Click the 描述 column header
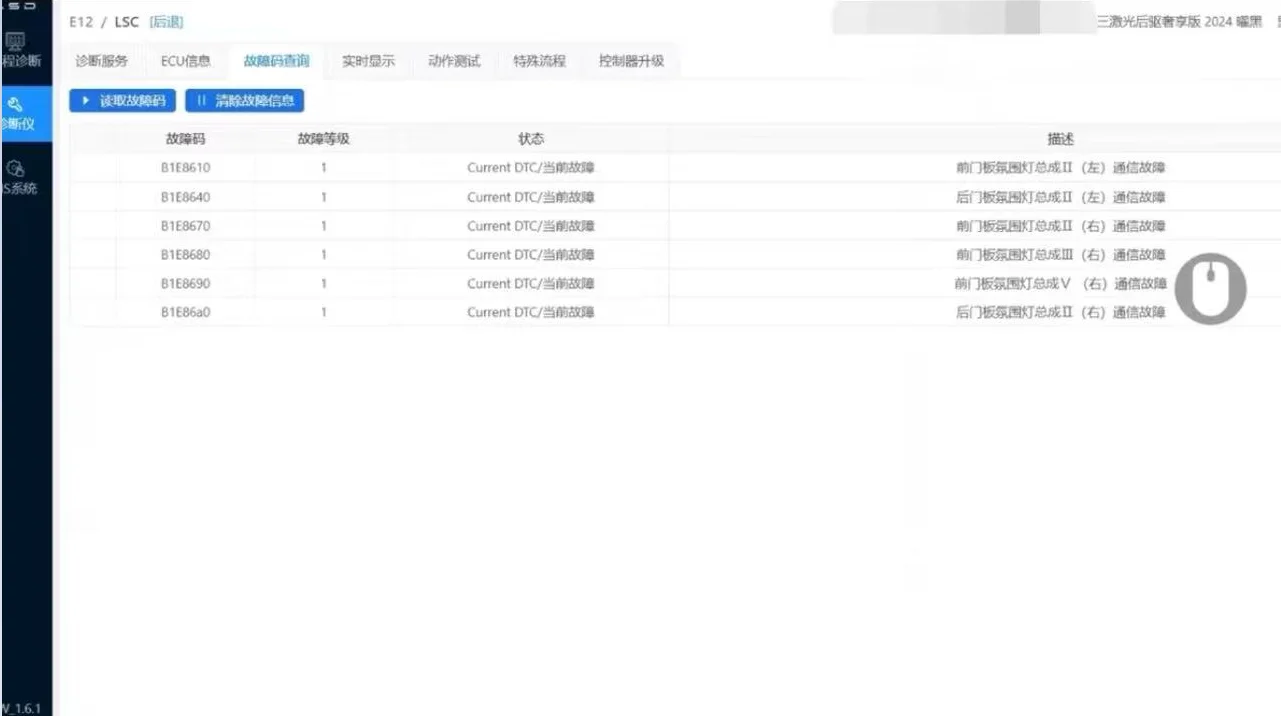This screenshot has width=1281, height=716. pos(1060,139)
